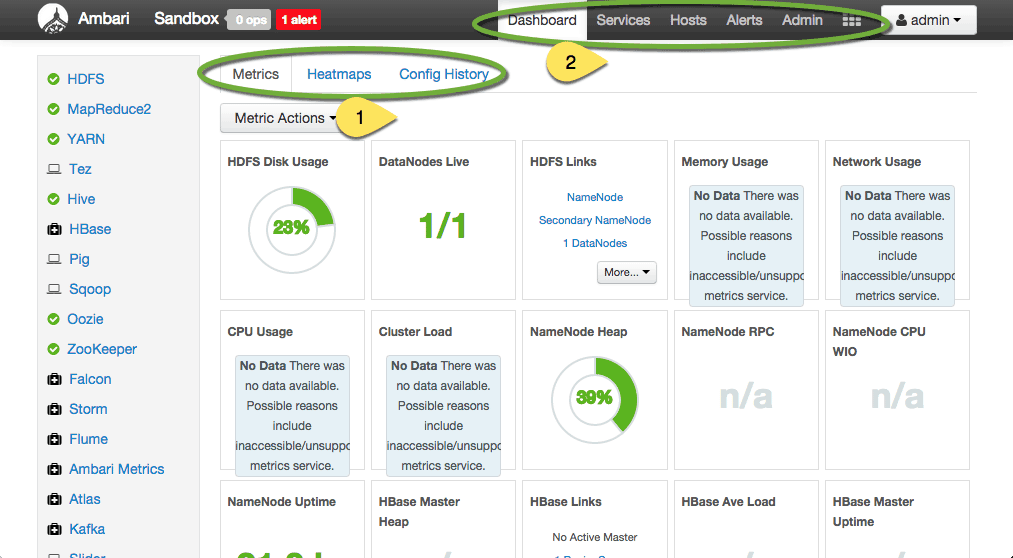
Task: Go to the Dashboard tab
Action: click(x=542, y=20)
